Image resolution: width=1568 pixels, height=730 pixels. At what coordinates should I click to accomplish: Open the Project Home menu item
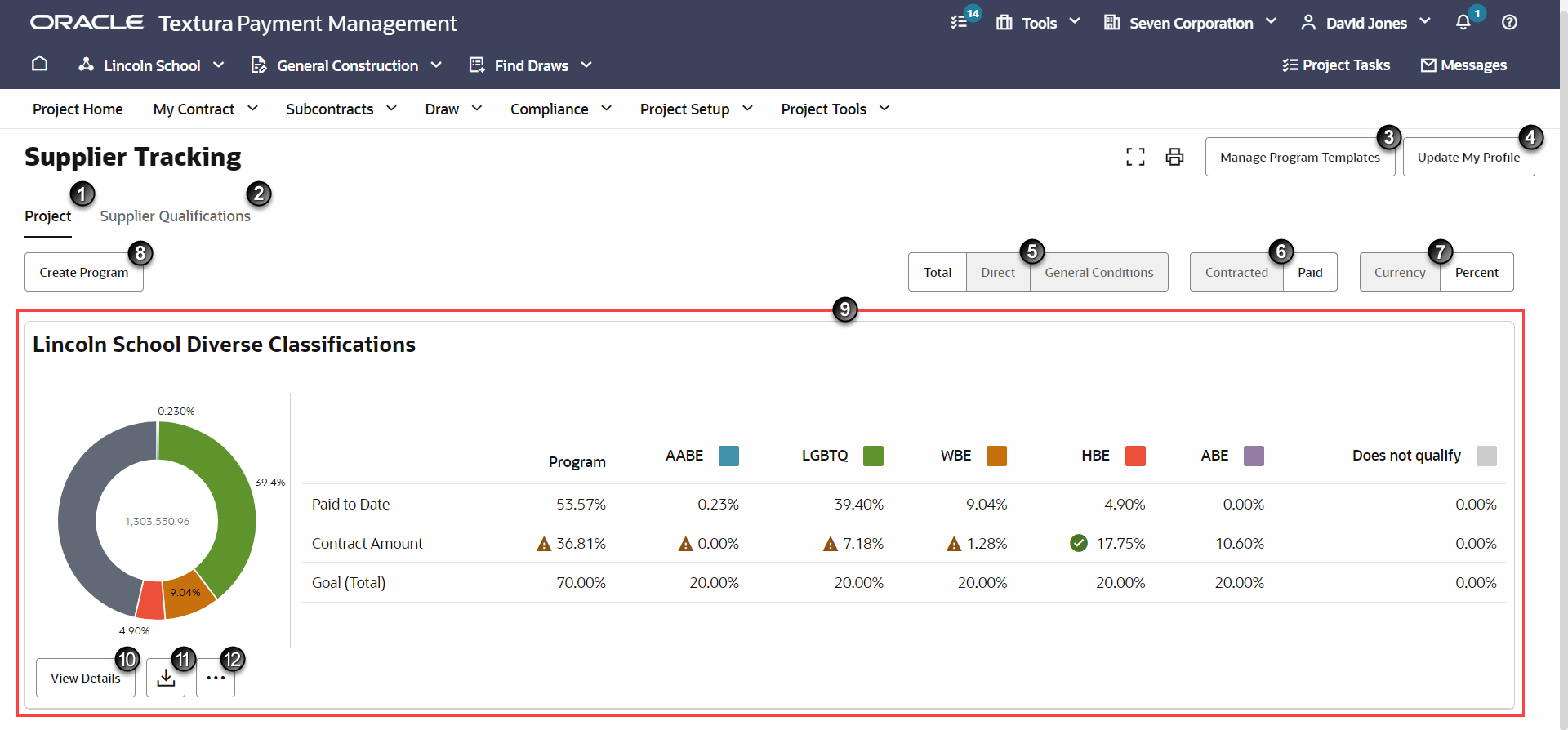point(78,109)
